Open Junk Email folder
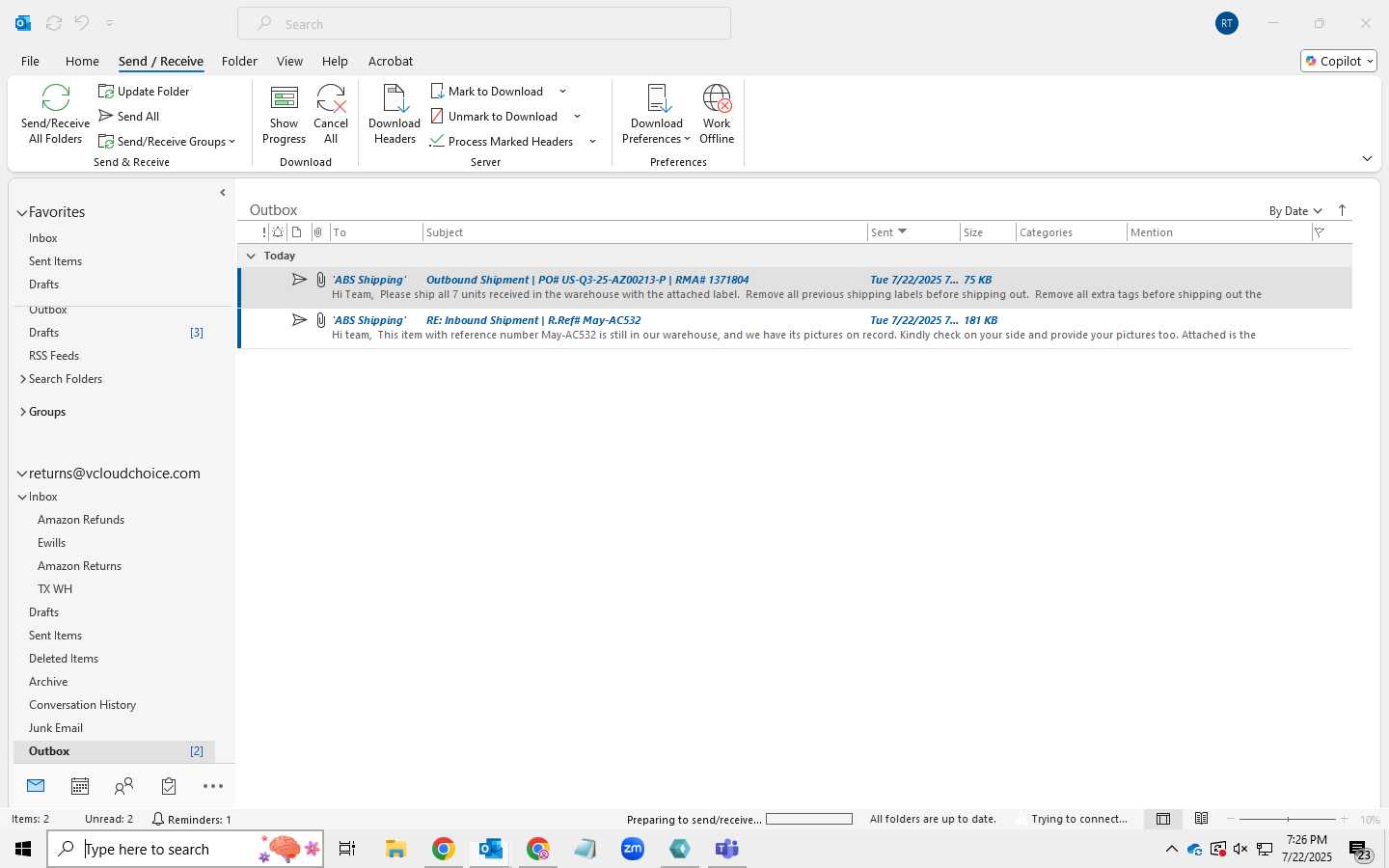The width and height of the screenshot is (1389, 868). [56, 728]
